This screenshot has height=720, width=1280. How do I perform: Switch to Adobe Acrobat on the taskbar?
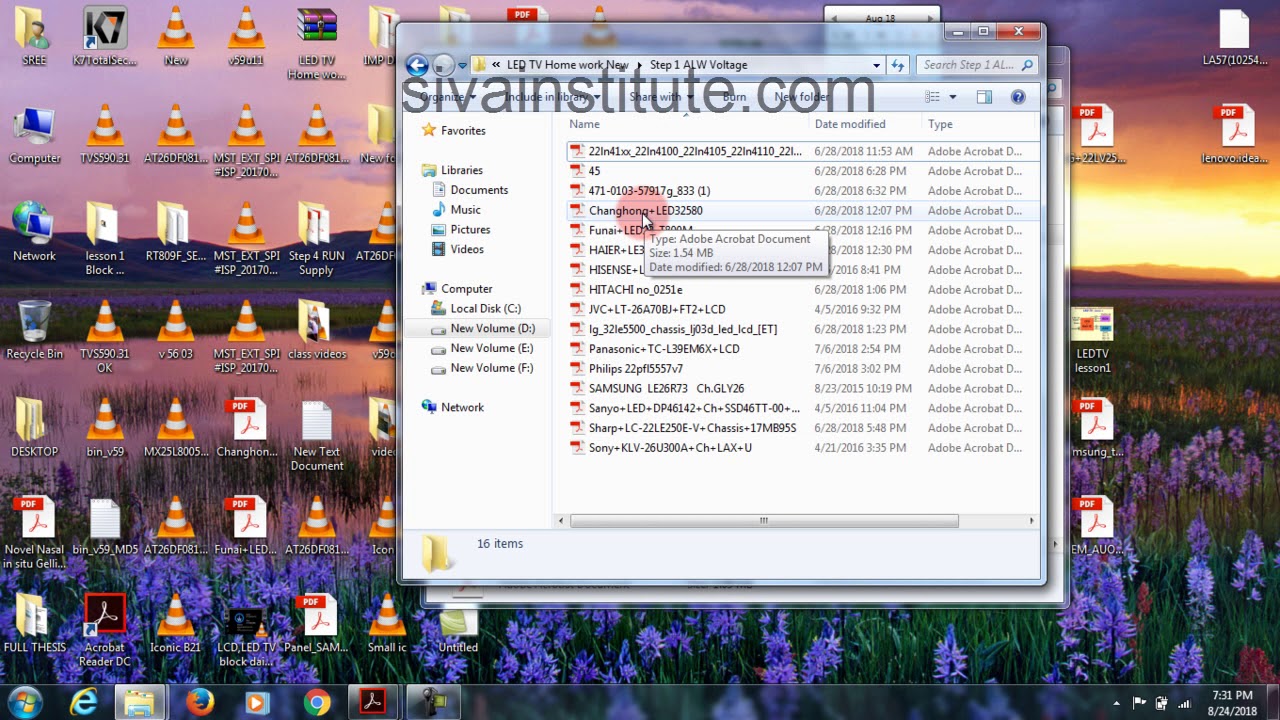click(x=373, y=702)
